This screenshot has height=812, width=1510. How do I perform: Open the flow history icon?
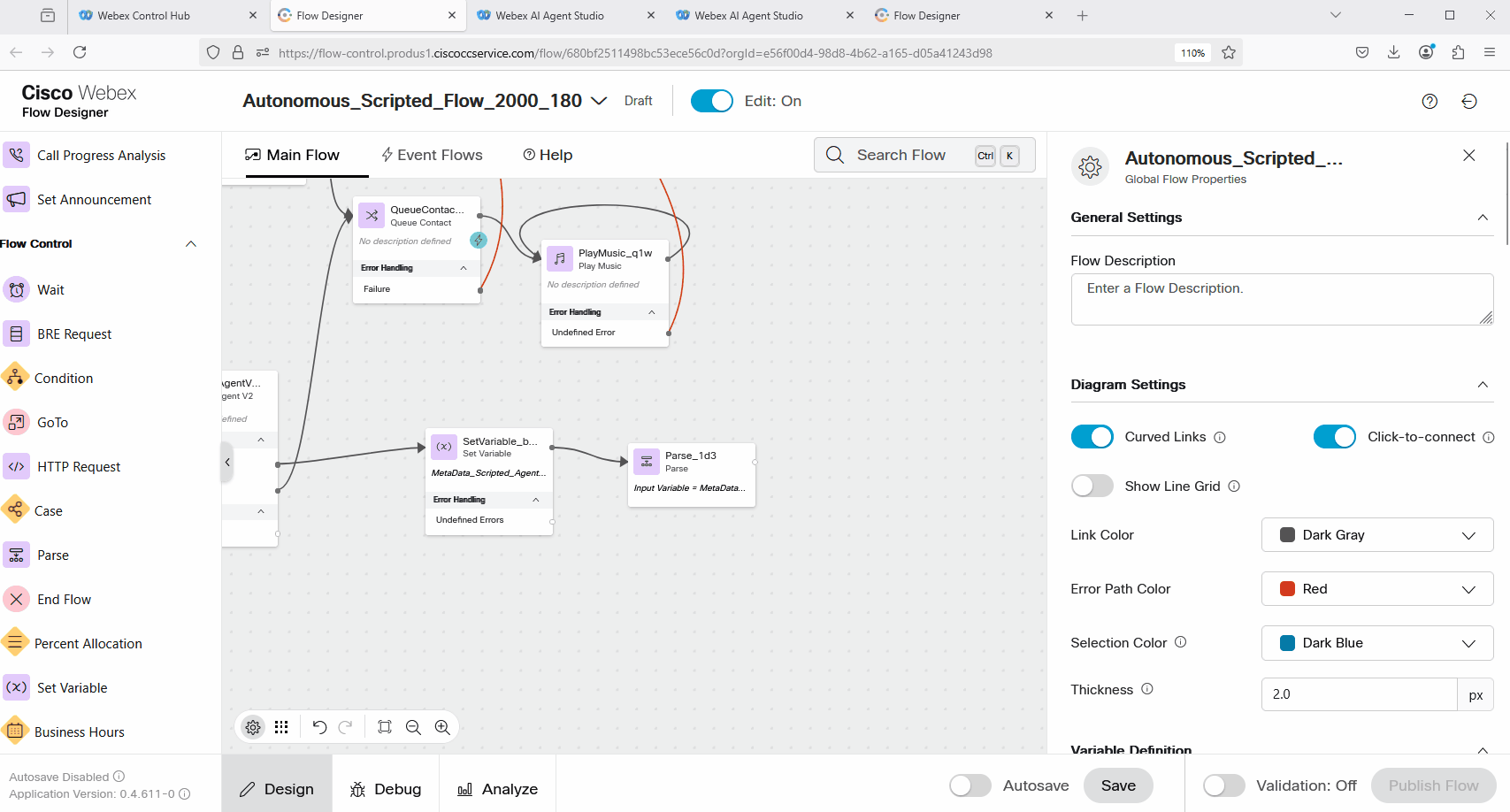click(1469, 102)
